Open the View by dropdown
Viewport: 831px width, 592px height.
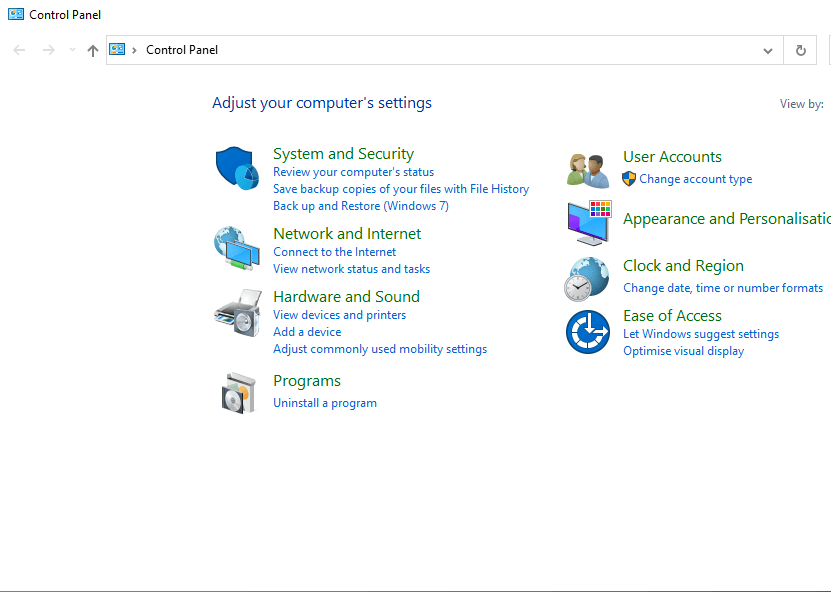pyautogui.click(x=825, y=103)
